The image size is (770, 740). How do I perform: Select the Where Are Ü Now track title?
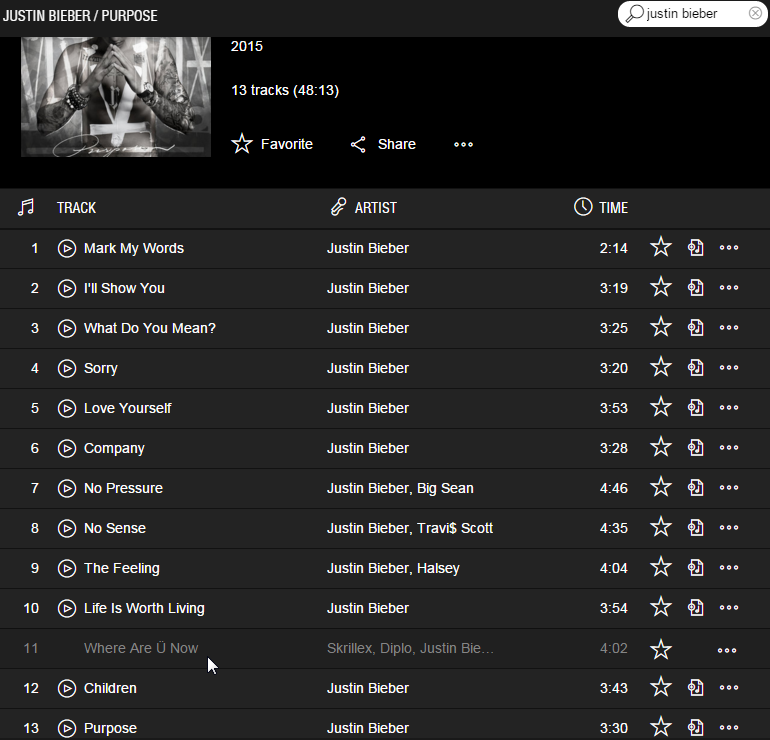(141, 648)
